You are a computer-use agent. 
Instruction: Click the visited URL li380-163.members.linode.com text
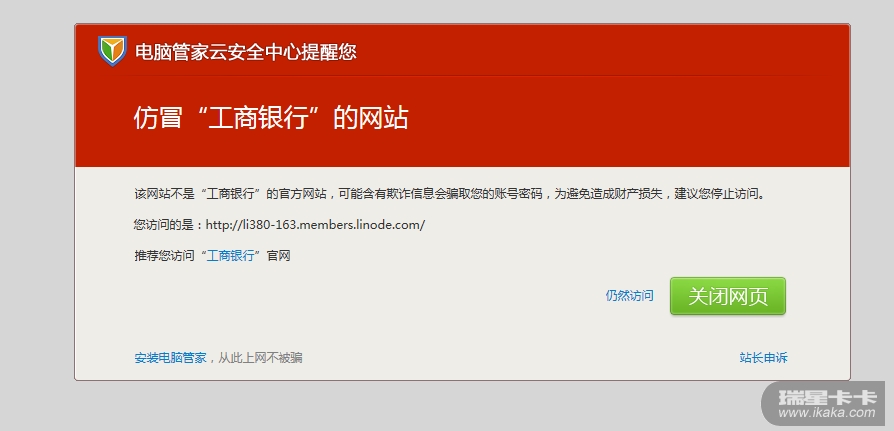tap(315, 225)
